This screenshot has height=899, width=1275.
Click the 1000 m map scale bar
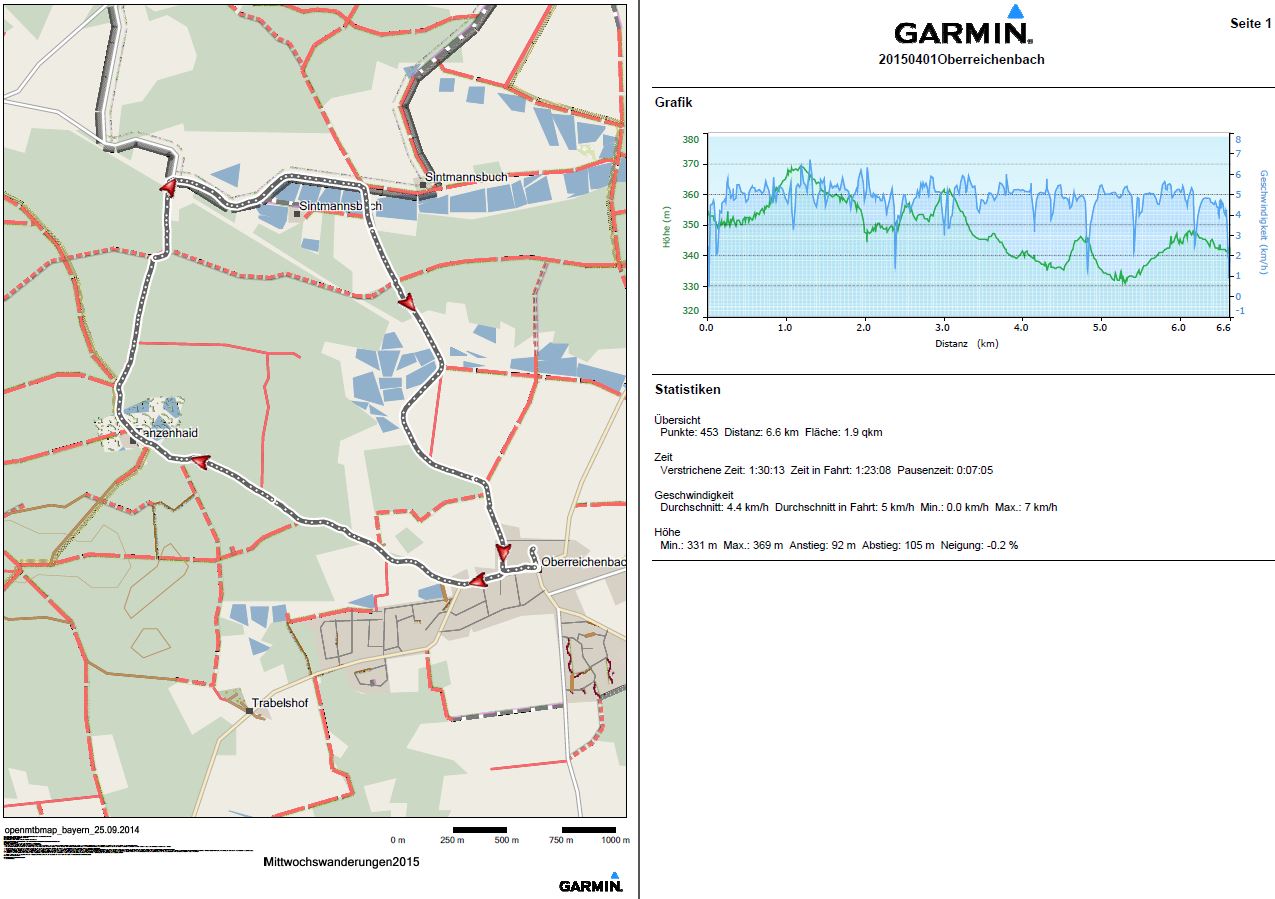[589, 830]
